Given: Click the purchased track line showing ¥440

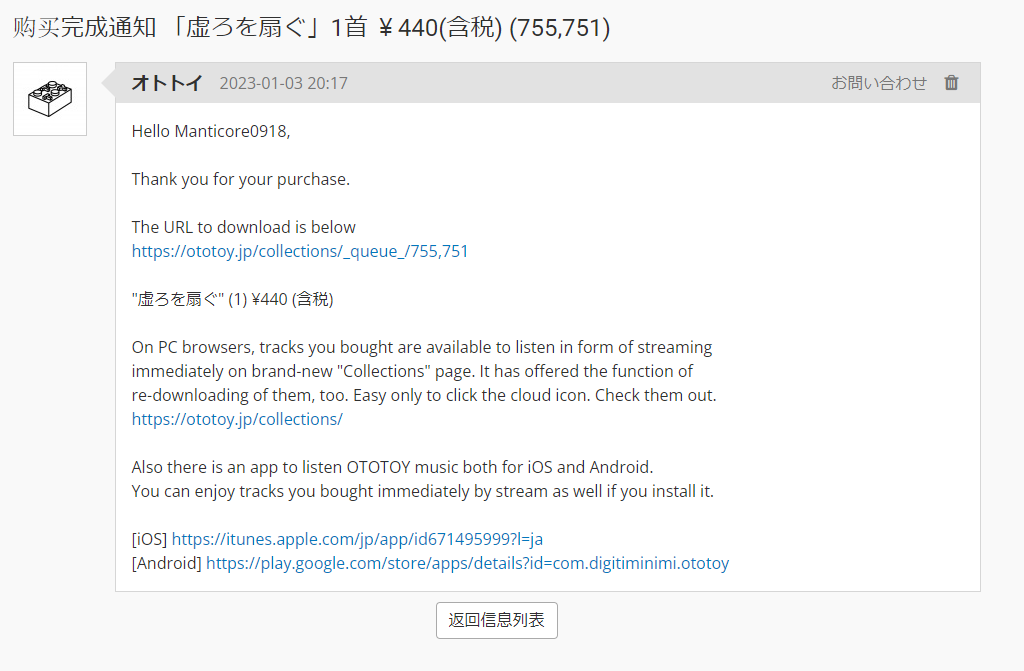Looking at the screenshot, I should click(x=232, y=299).
